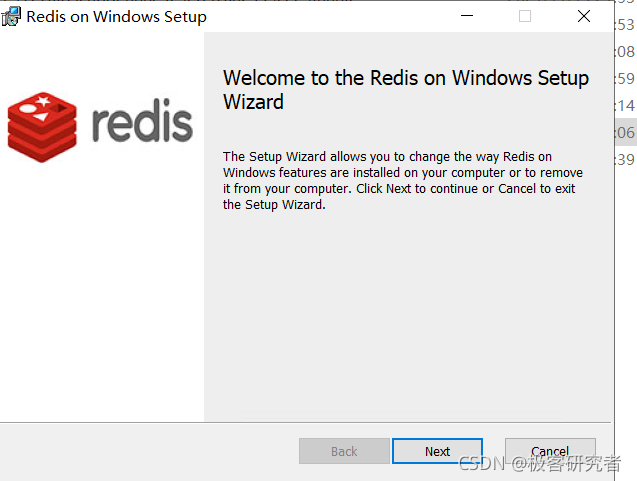Click the disabled maximize button
This screenshot has width=637, height=481.
[x=525, y=16]
